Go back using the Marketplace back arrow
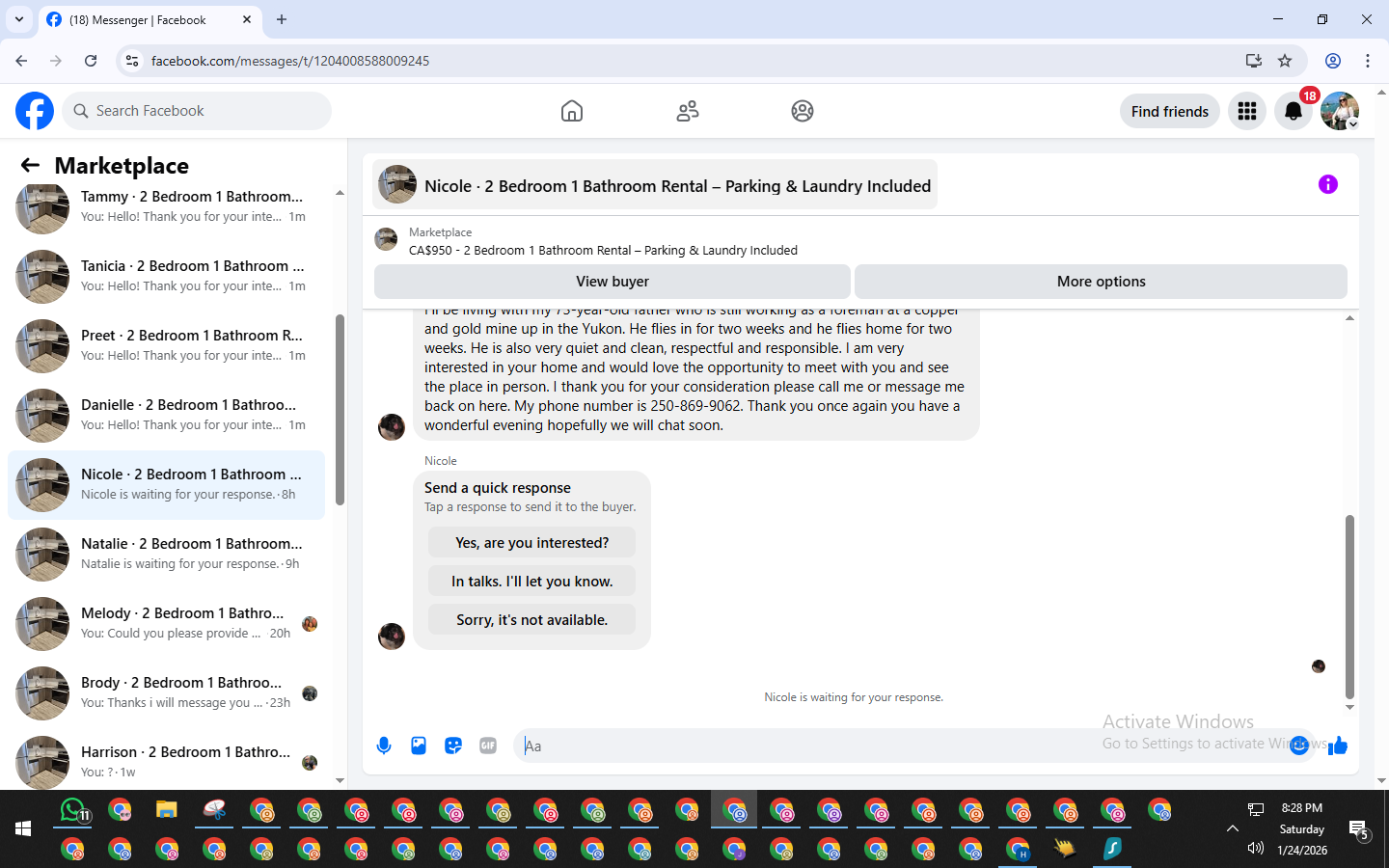The width and height of the screenshot is (1389, 868). [x=30, y=165]
